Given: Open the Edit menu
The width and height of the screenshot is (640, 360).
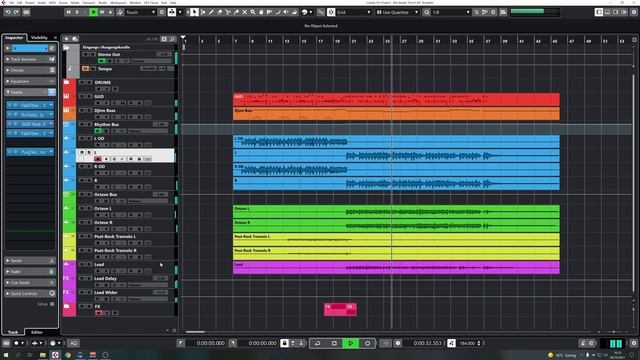Looking at the screenshot, I should [x=20, y=2].
